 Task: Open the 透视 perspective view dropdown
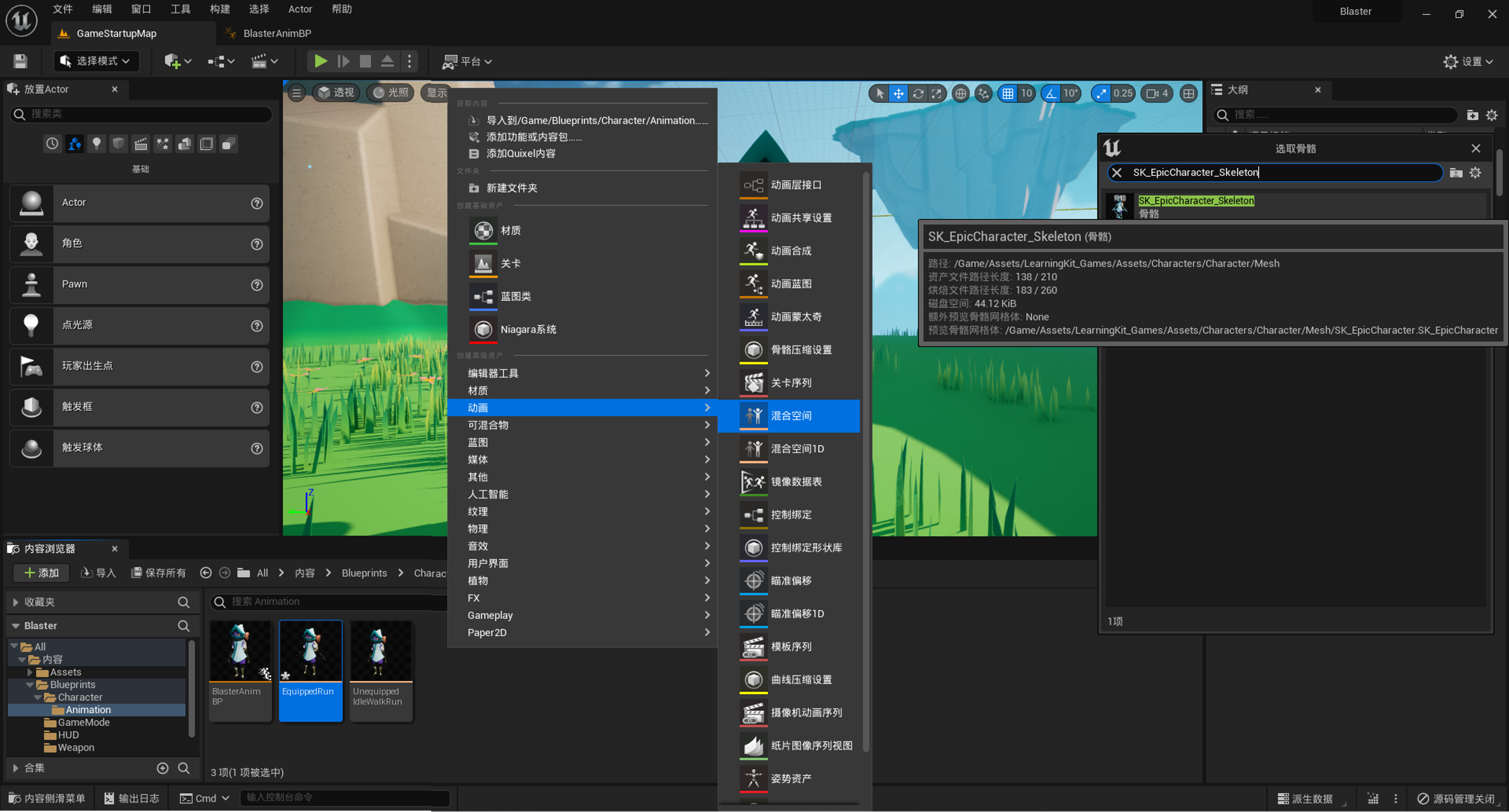click(336, 93)
